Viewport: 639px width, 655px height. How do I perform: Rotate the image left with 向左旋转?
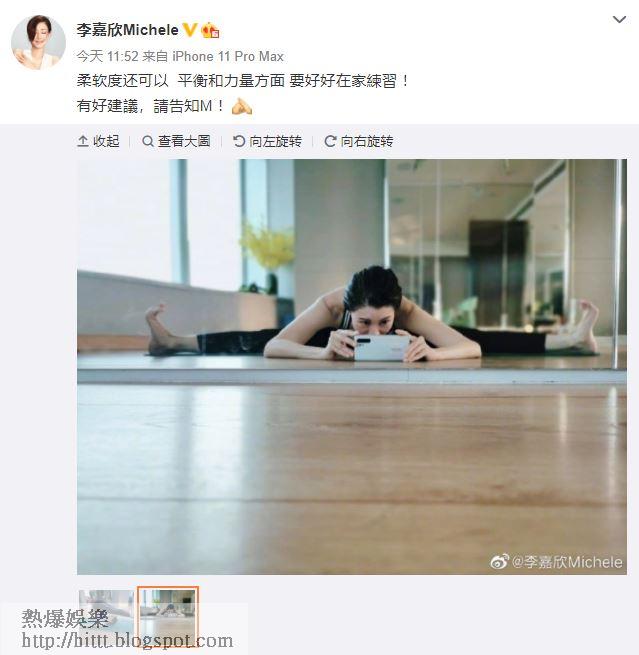267,141
